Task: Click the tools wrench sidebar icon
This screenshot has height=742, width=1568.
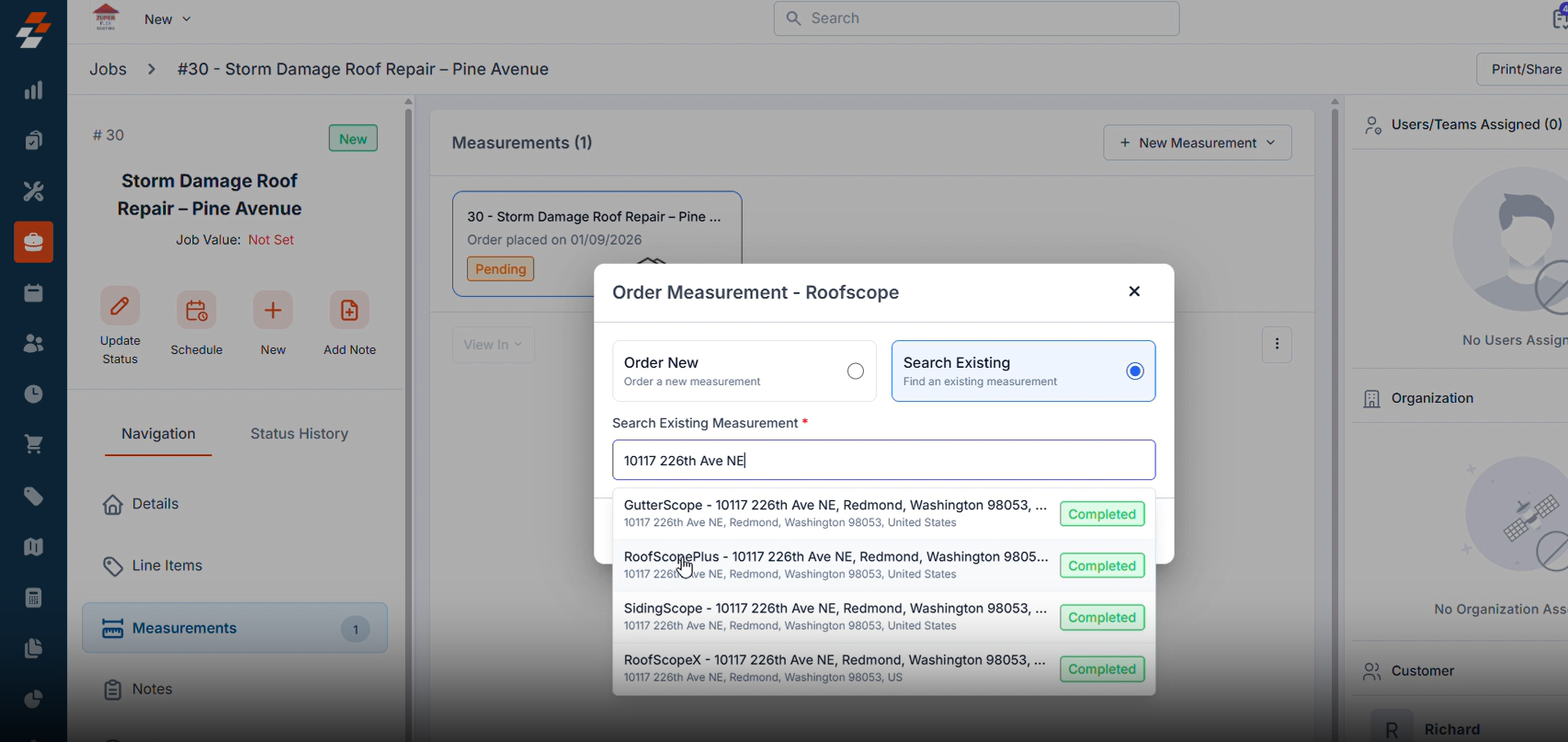Action: pyautogui.click(x=33, y=191)
